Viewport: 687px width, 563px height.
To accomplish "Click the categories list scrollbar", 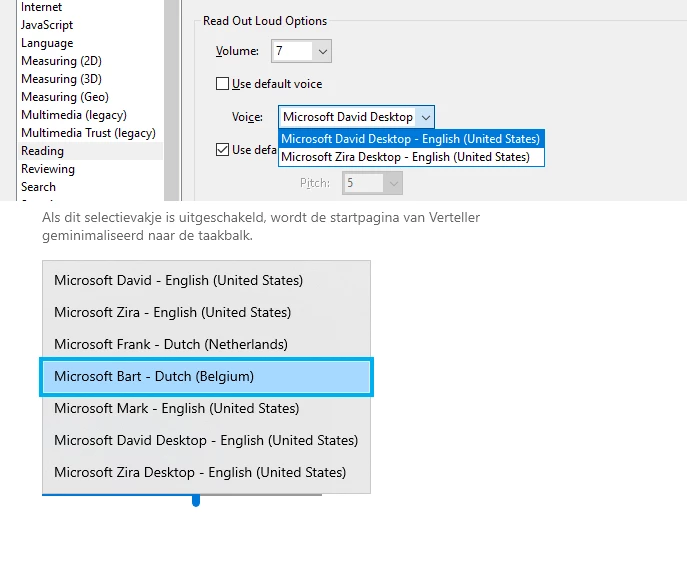I will tap(172, 100).
